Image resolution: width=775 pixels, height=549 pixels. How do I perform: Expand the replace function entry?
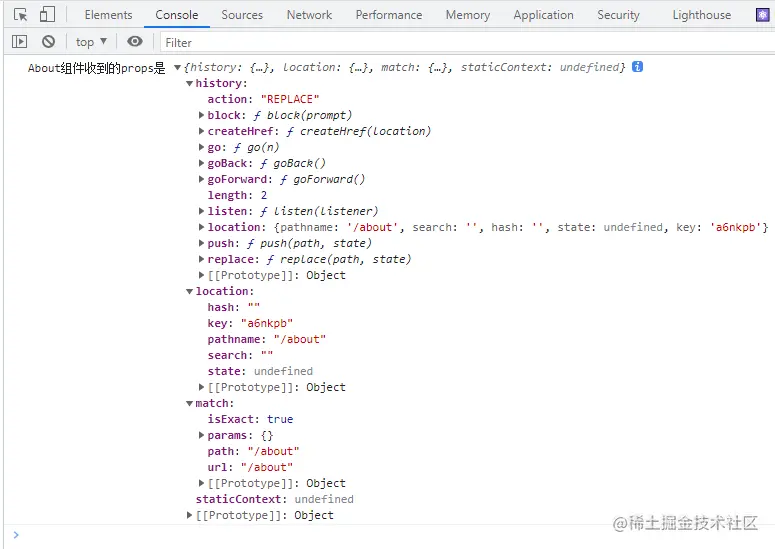click(201, 259)
